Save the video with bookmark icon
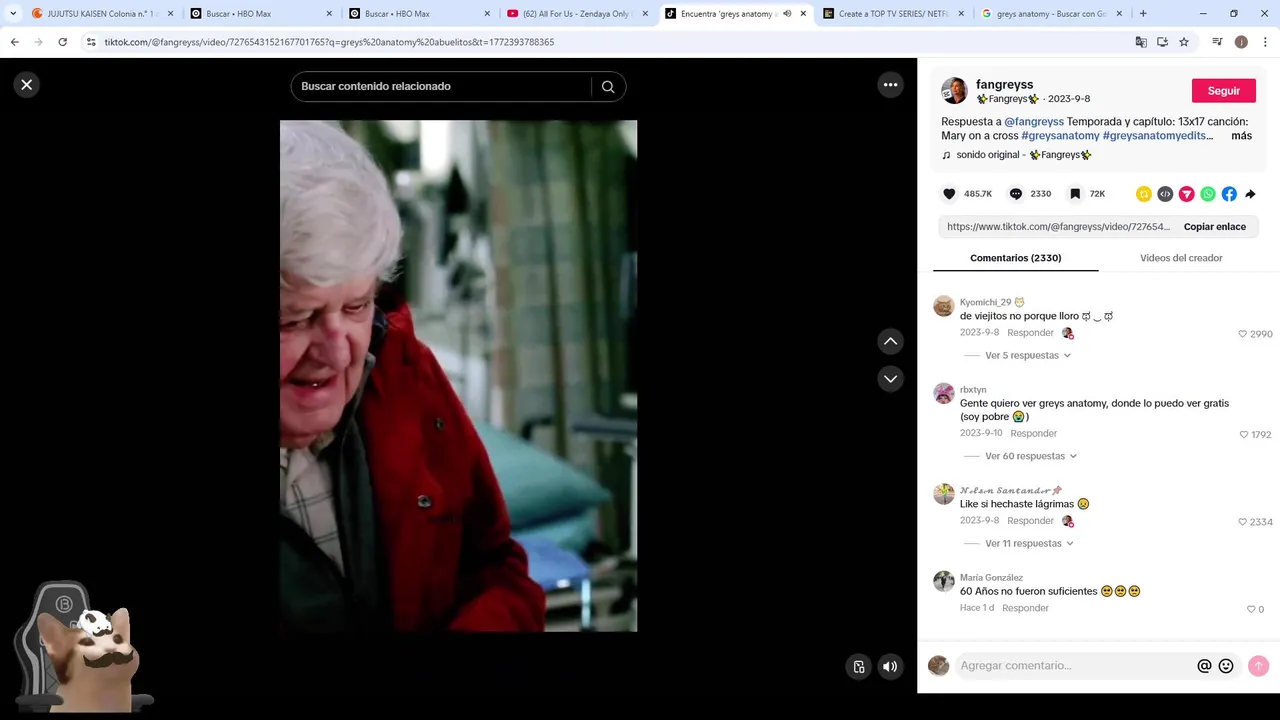Screen dimensions: 1280x720 tap(1075, 194)
